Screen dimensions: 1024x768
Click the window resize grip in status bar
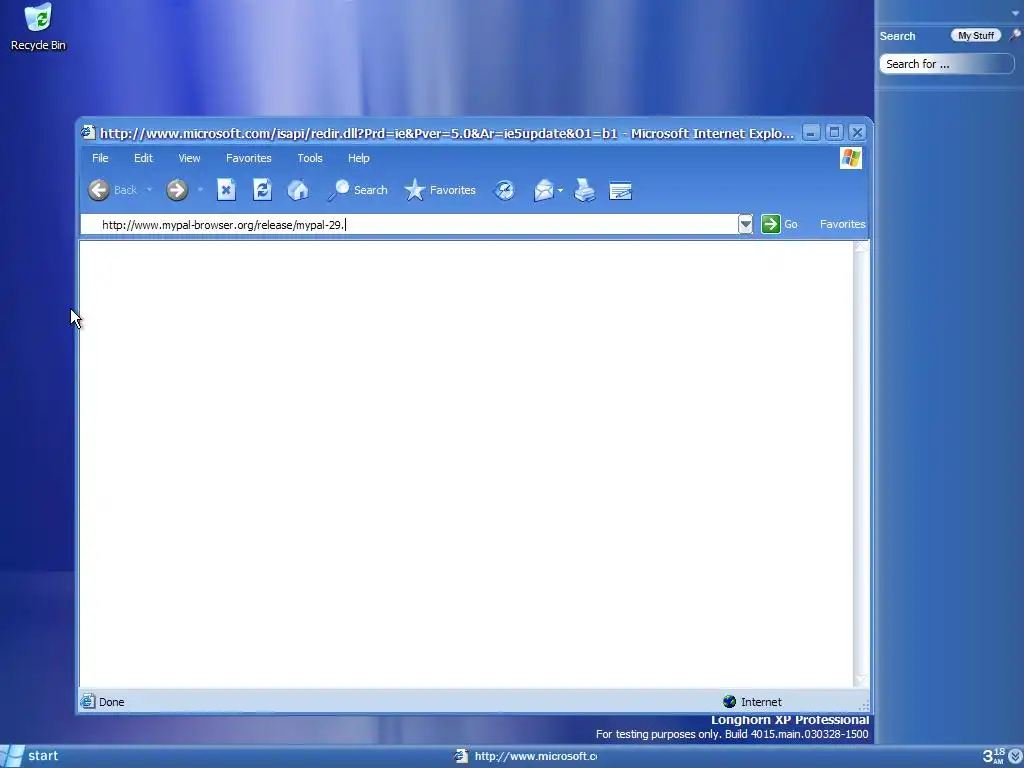click(864, 705)
